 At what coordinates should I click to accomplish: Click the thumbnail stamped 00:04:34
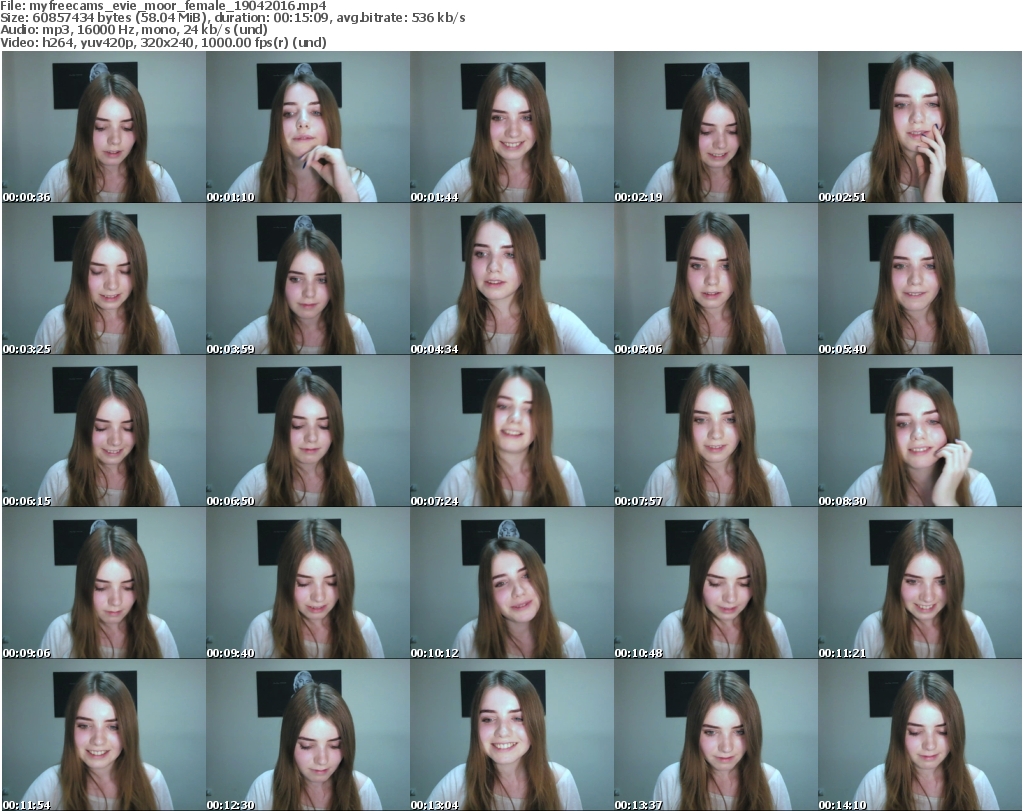(x=512, y=279)
